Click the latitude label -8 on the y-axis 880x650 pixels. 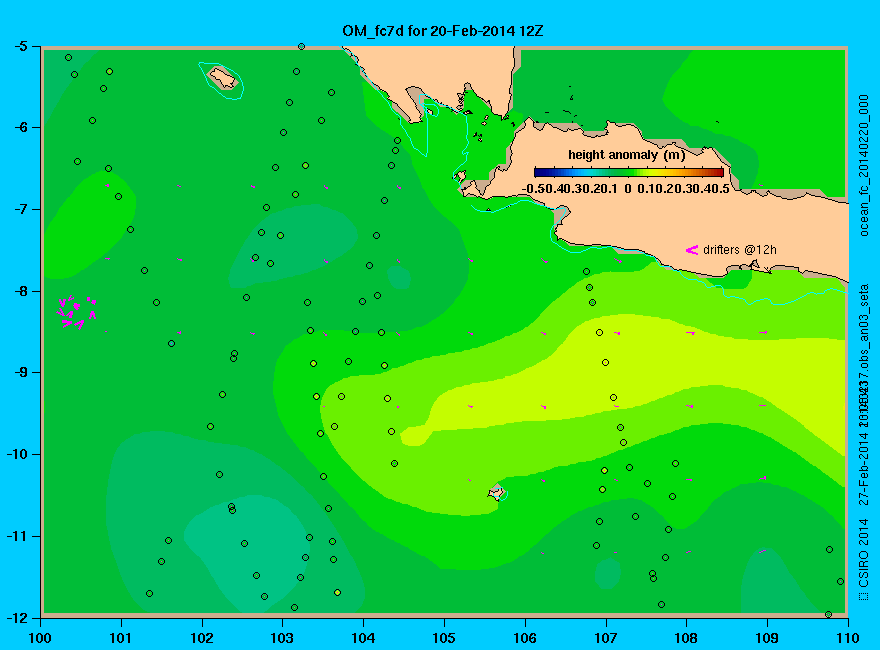click(19, 291)
